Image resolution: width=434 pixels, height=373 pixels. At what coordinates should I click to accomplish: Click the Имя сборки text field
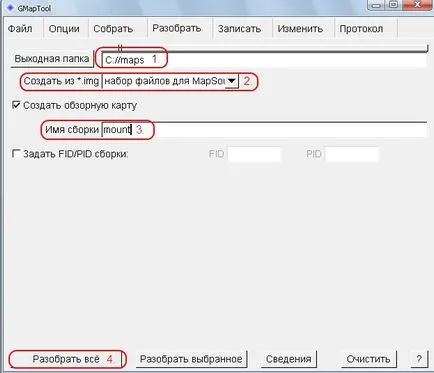click(264, 130)
